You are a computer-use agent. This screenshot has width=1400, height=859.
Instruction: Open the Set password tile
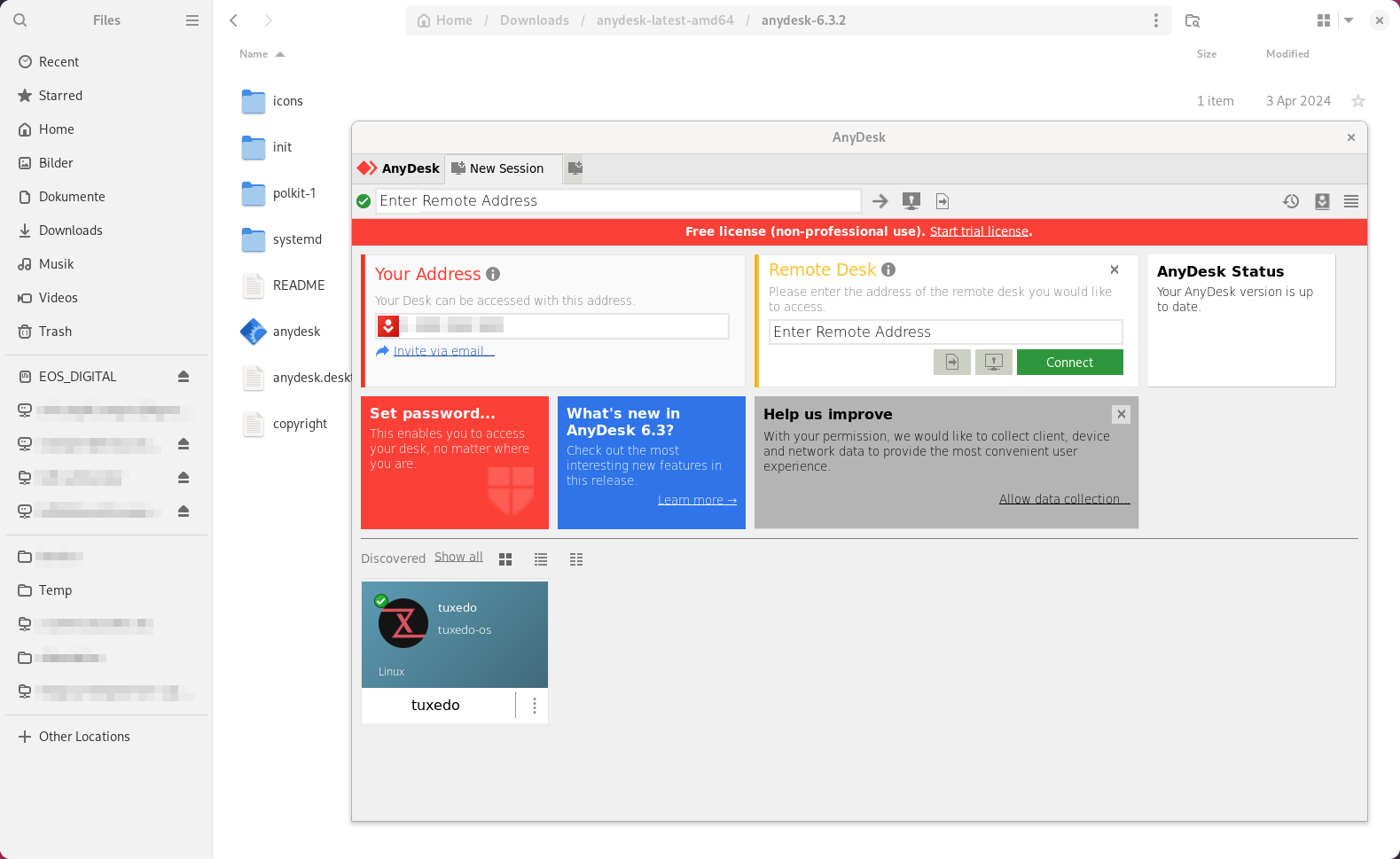(455, 463)
